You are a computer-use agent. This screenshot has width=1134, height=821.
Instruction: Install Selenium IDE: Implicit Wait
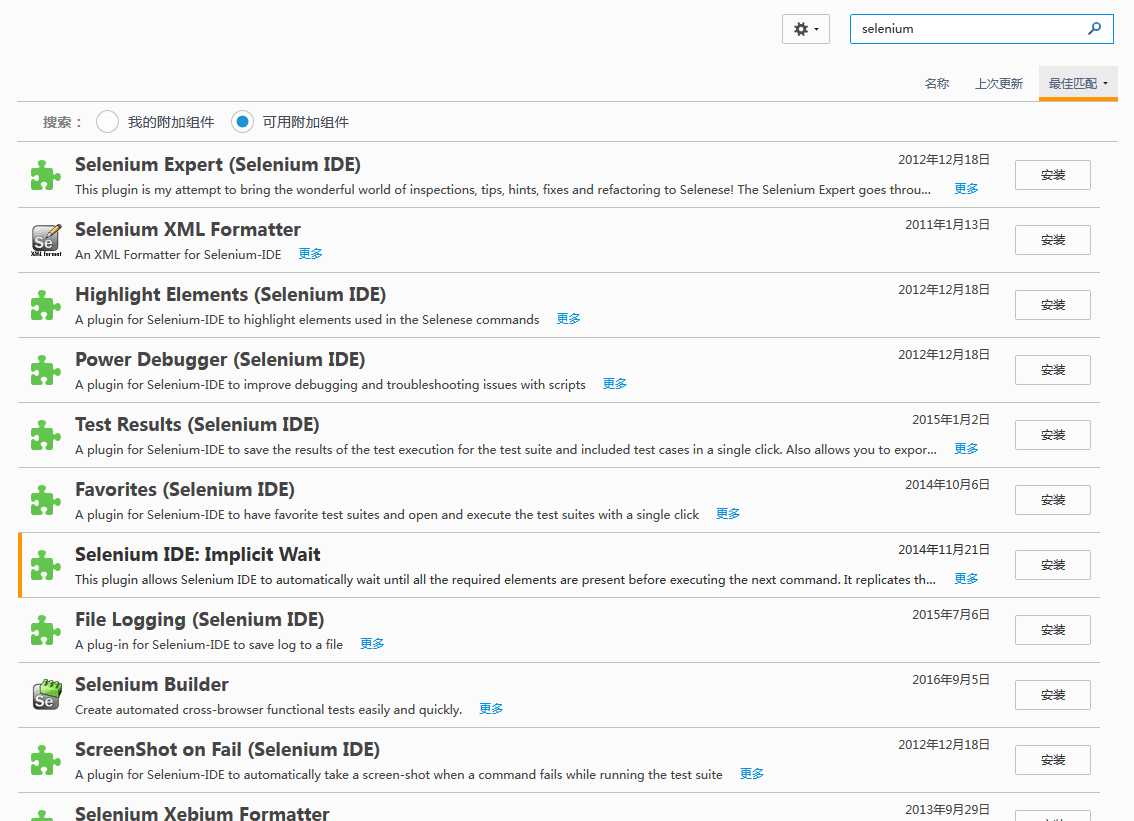coord(1052,565)
